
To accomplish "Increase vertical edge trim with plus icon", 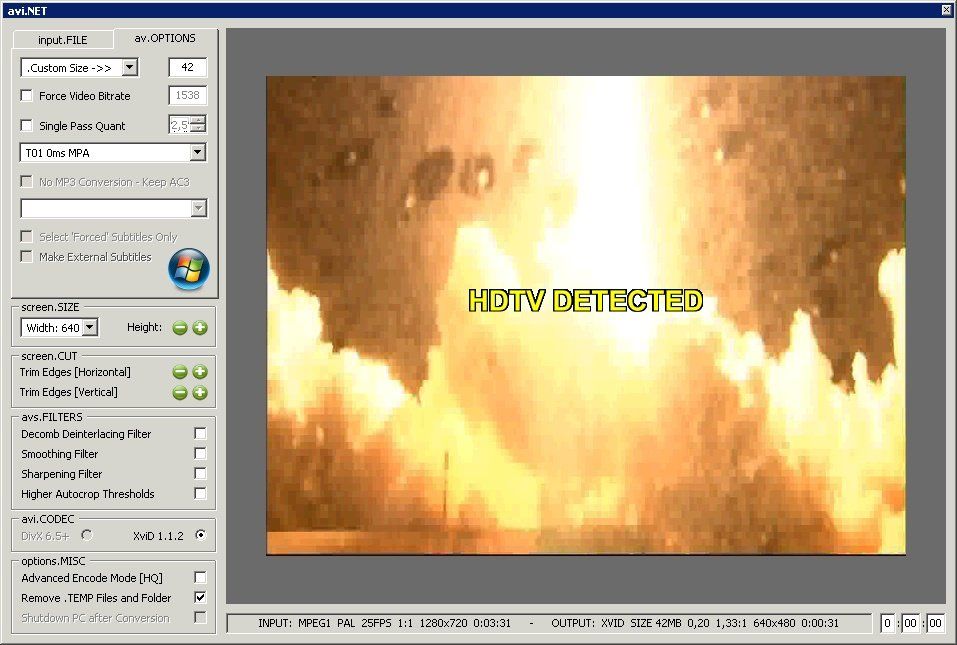I will pyautogui.click(x=200, y=392).
